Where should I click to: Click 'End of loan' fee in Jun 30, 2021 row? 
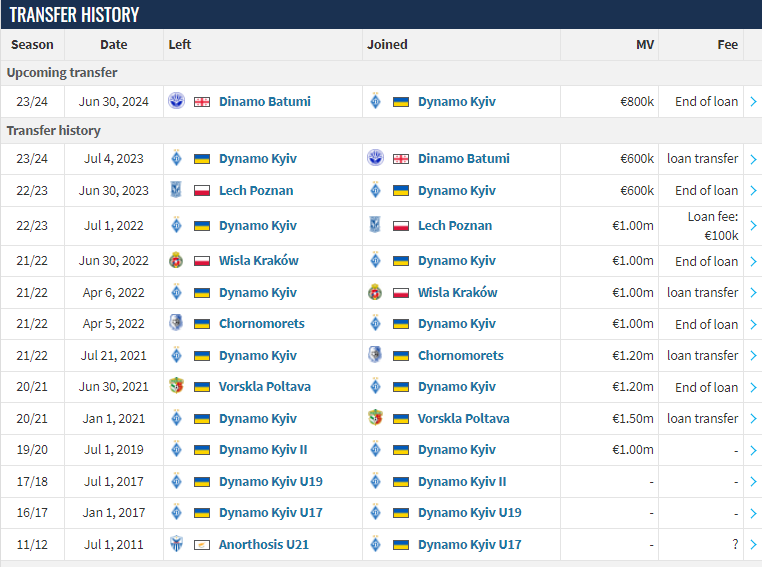click(707, 387)
